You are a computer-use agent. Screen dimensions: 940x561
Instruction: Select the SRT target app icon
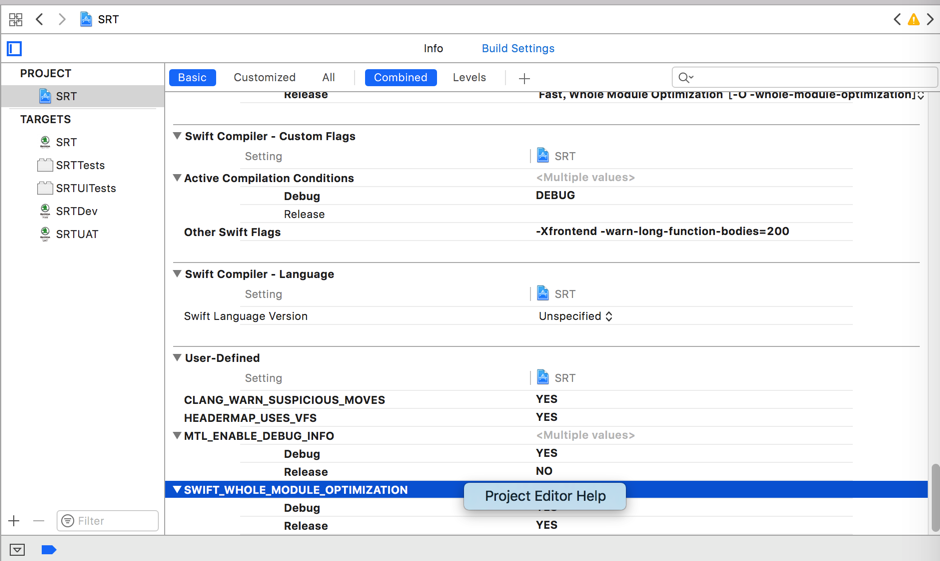pos(45,142)
